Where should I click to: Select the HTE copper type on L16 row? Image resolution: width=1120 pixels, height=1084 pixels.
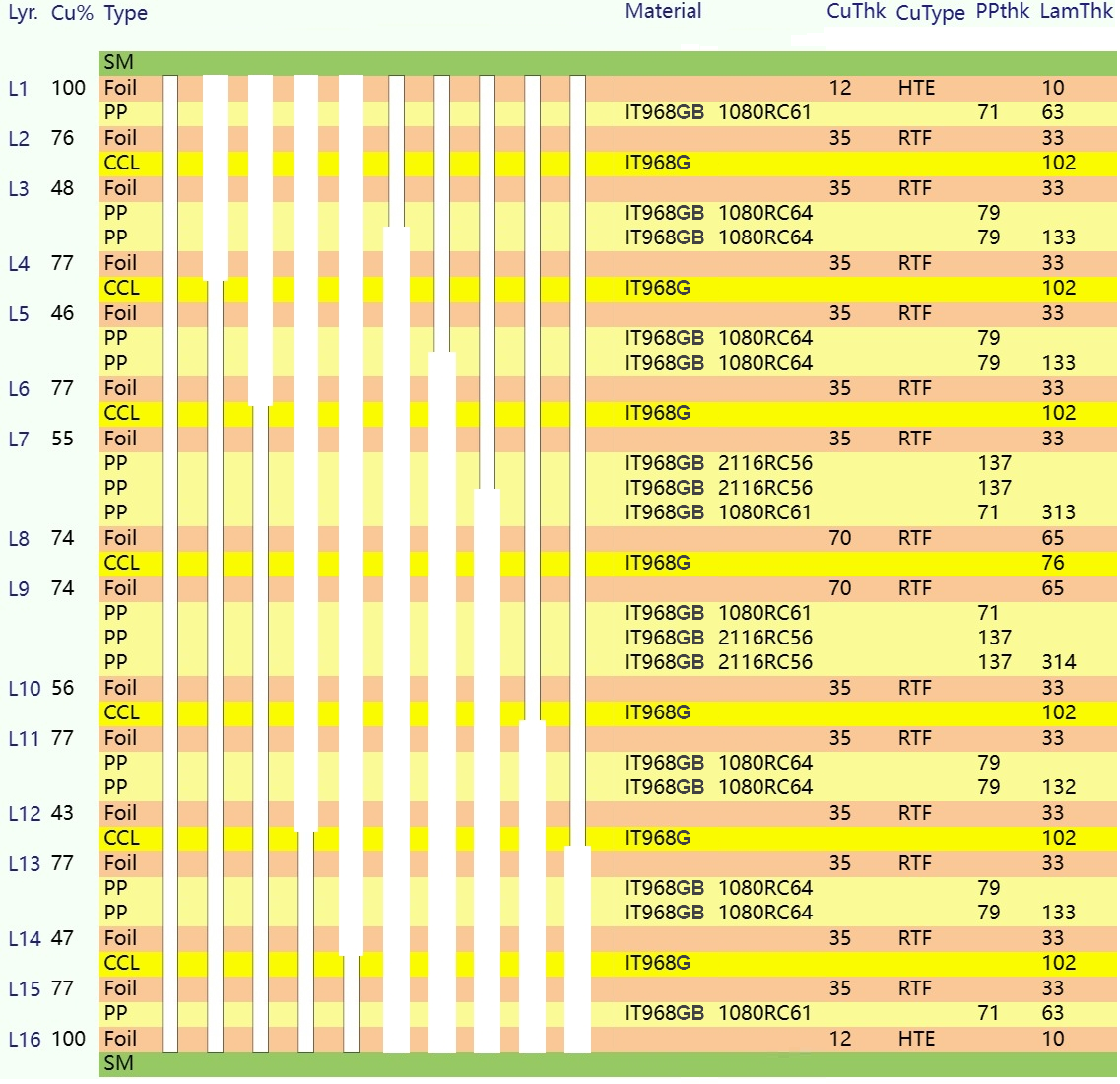tap(916, 1040)
